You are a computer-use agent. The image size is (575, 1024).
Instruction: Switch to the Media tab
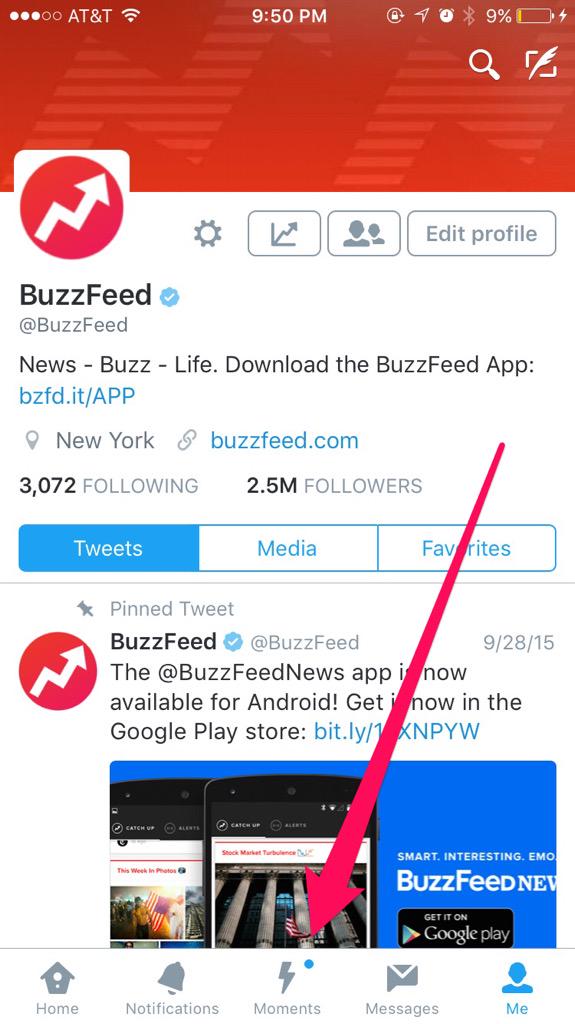point(288,548)
